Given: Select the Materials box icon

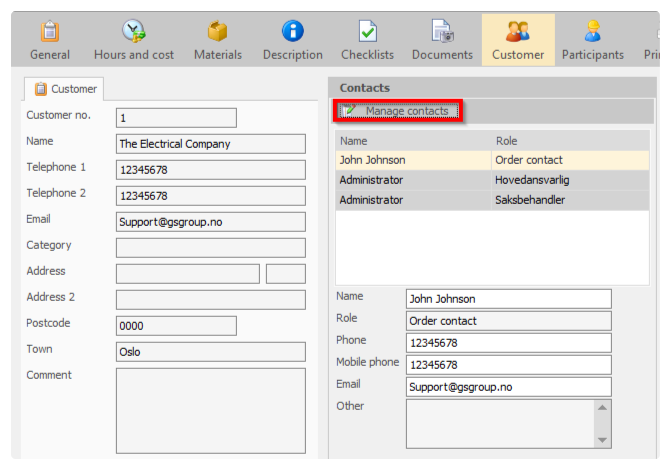Looking at the screenshot, I should pos(218,31).
